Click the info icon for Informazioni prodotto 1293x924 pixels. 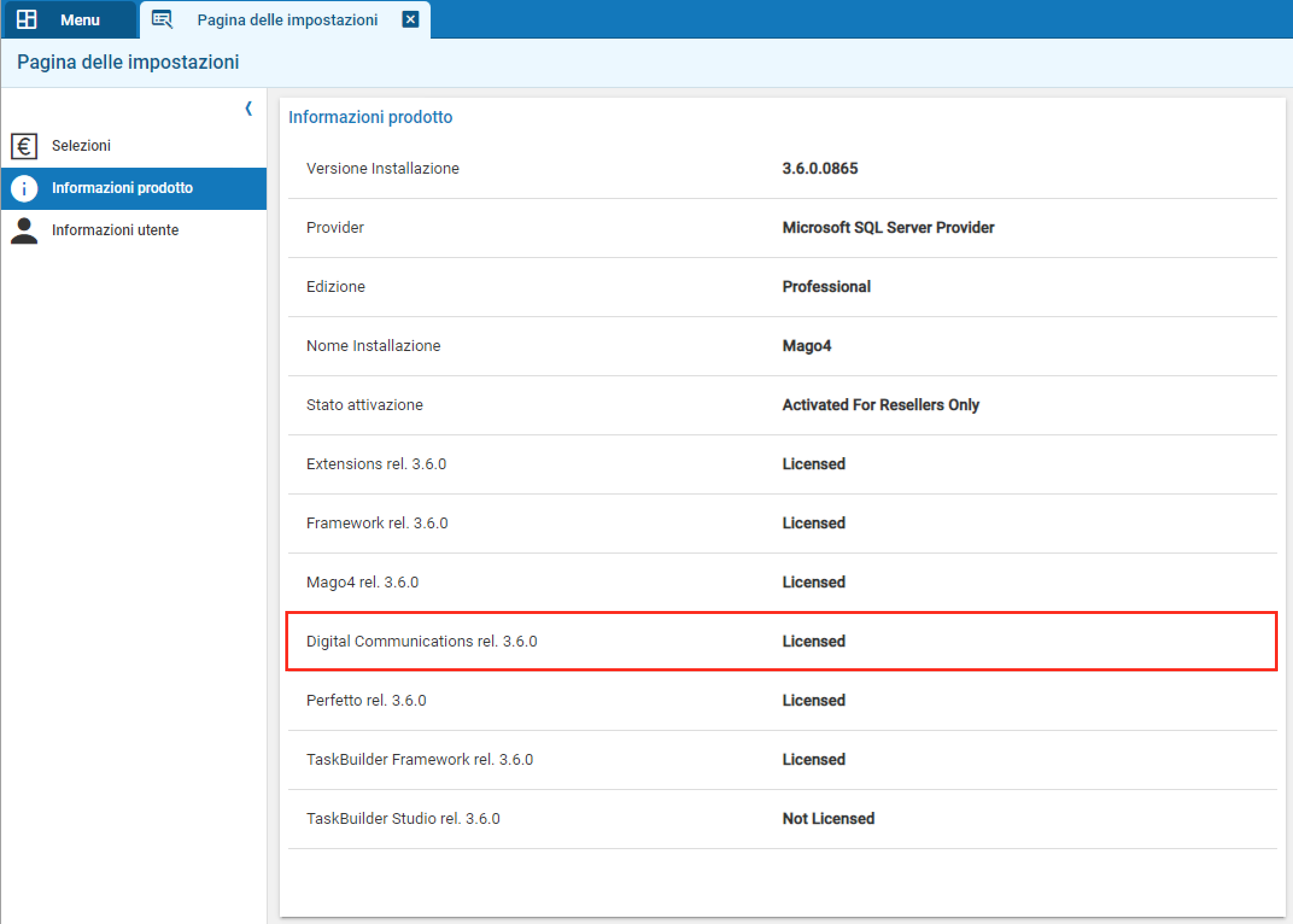pyautogui.click(x=24, y=188)
